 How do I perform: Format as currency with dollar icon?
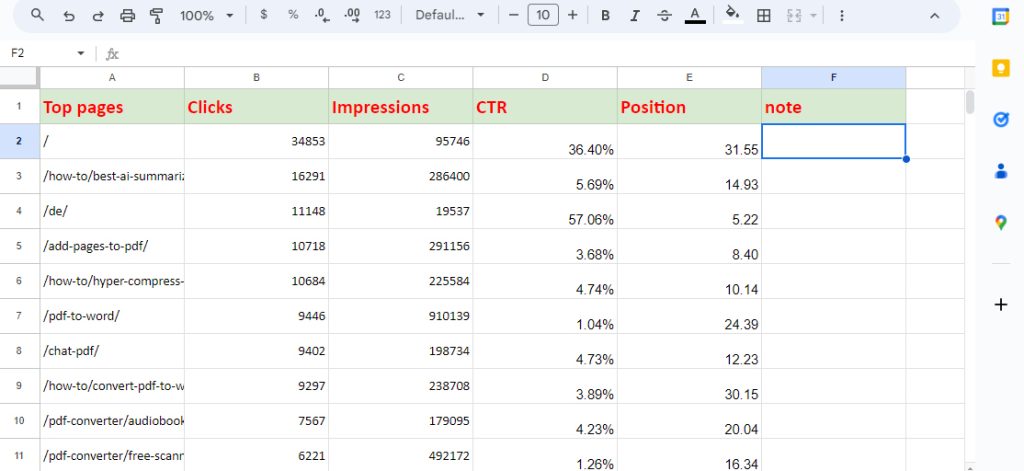[263, 15]
